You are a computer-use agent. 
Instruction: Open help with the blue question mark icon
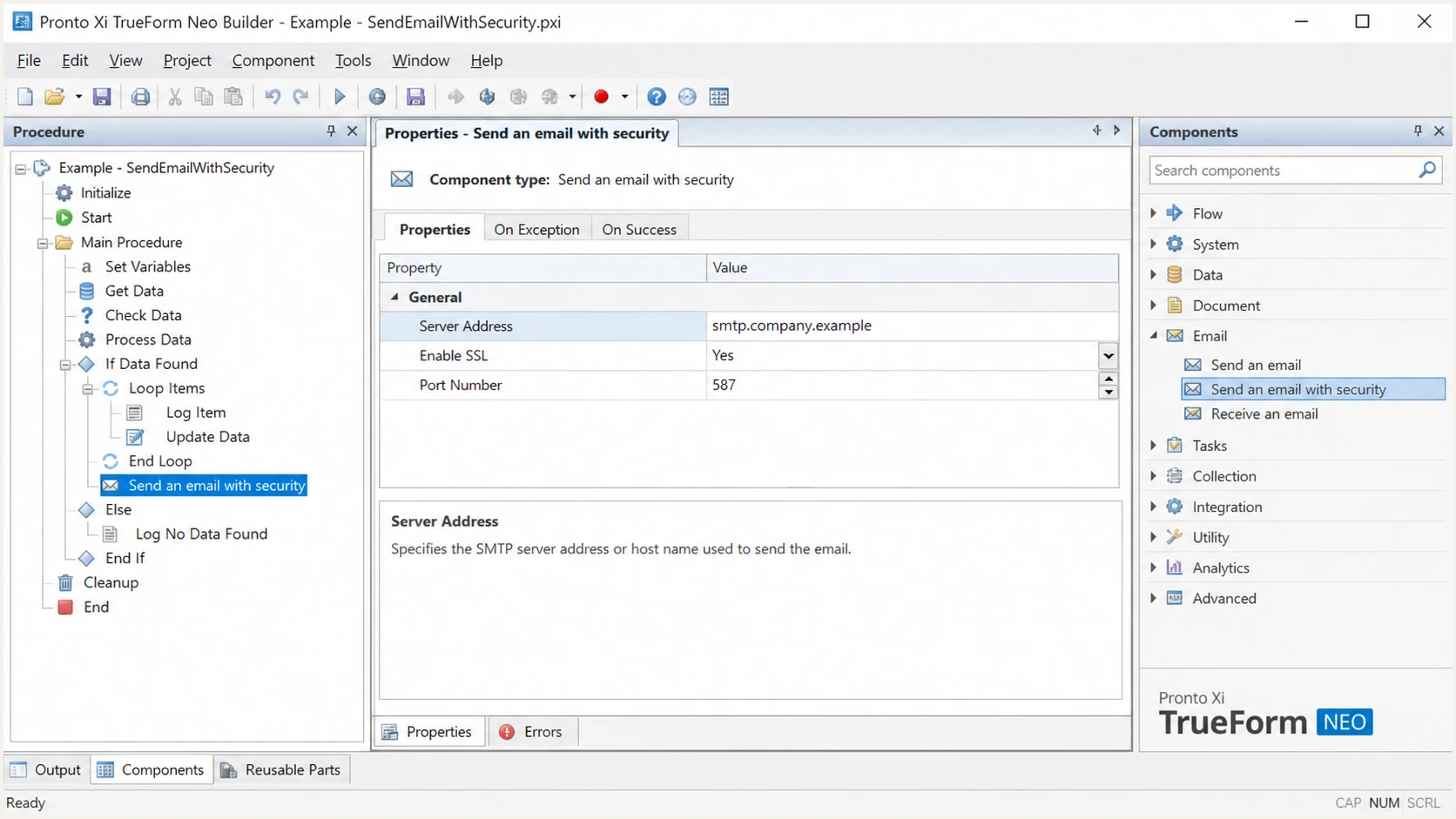coord(657,97)
